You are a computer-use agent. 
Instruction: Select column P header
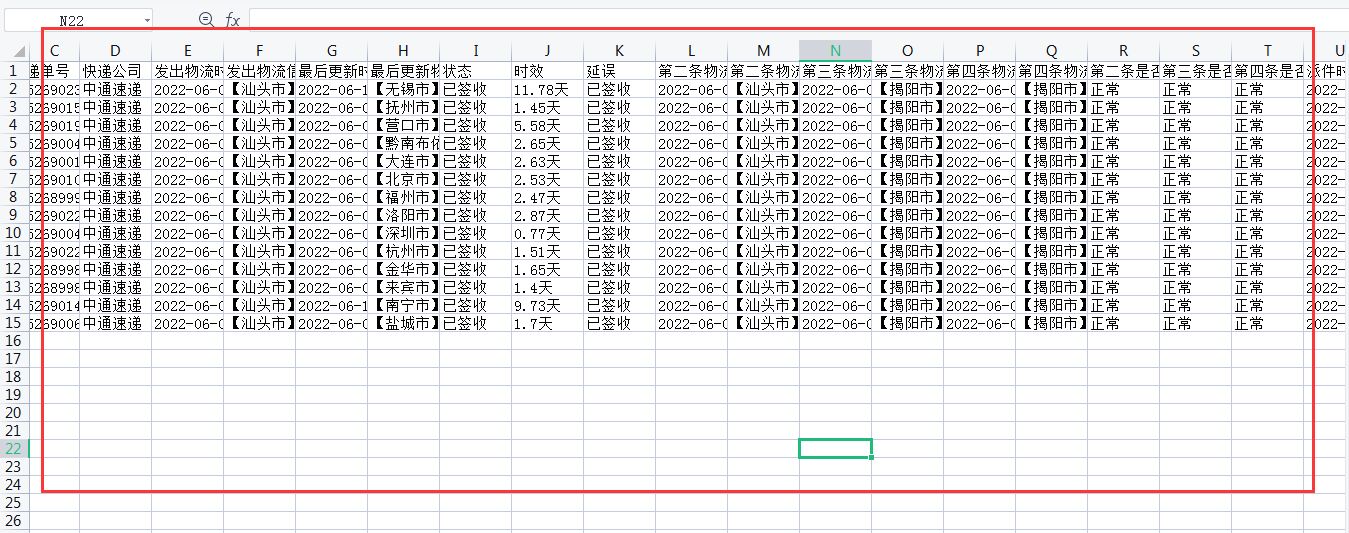tap(980, 51)
